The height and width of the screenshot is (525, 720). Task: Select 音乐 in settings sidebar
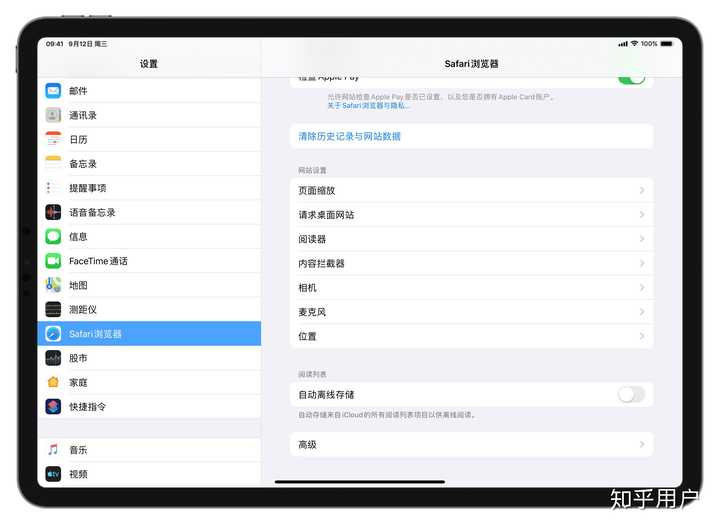(149, 450)
